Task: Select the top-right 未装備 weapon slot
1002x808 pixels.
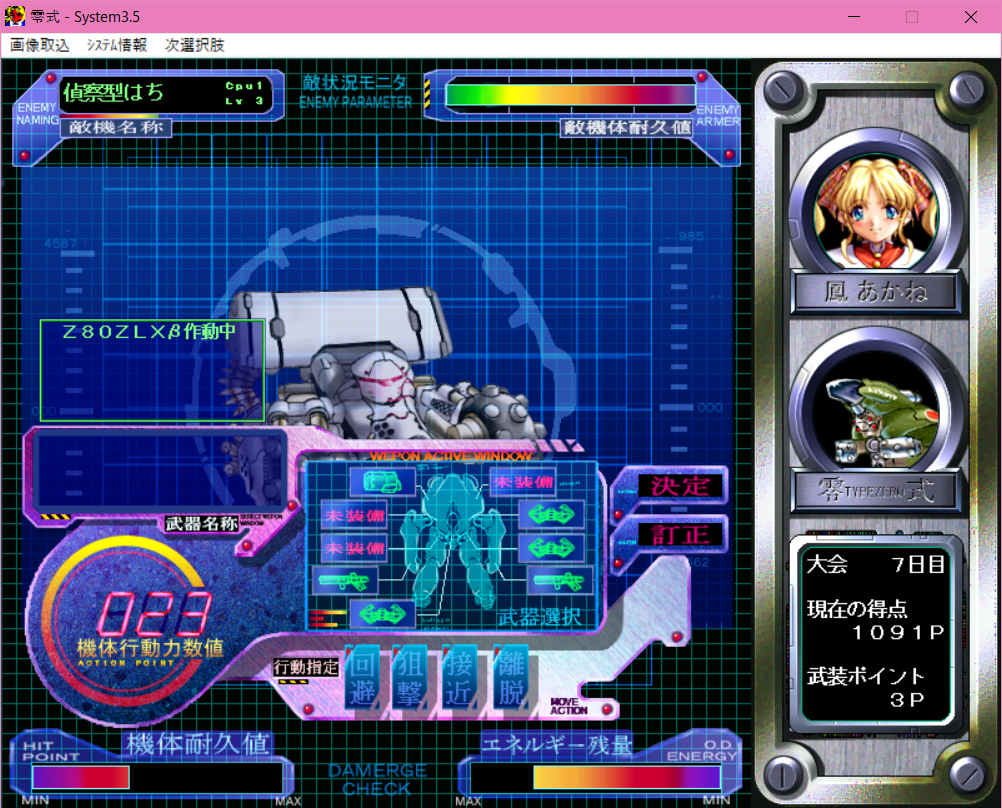Action: (523, 482)
